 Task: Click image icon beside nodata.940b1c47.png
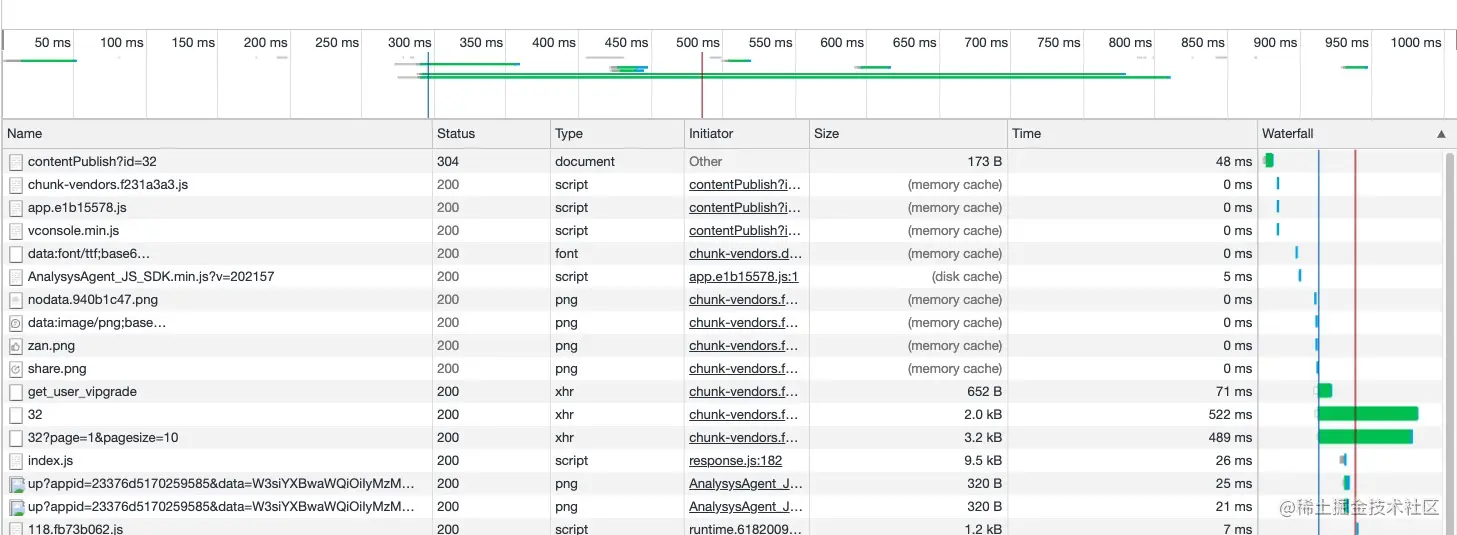16,299
